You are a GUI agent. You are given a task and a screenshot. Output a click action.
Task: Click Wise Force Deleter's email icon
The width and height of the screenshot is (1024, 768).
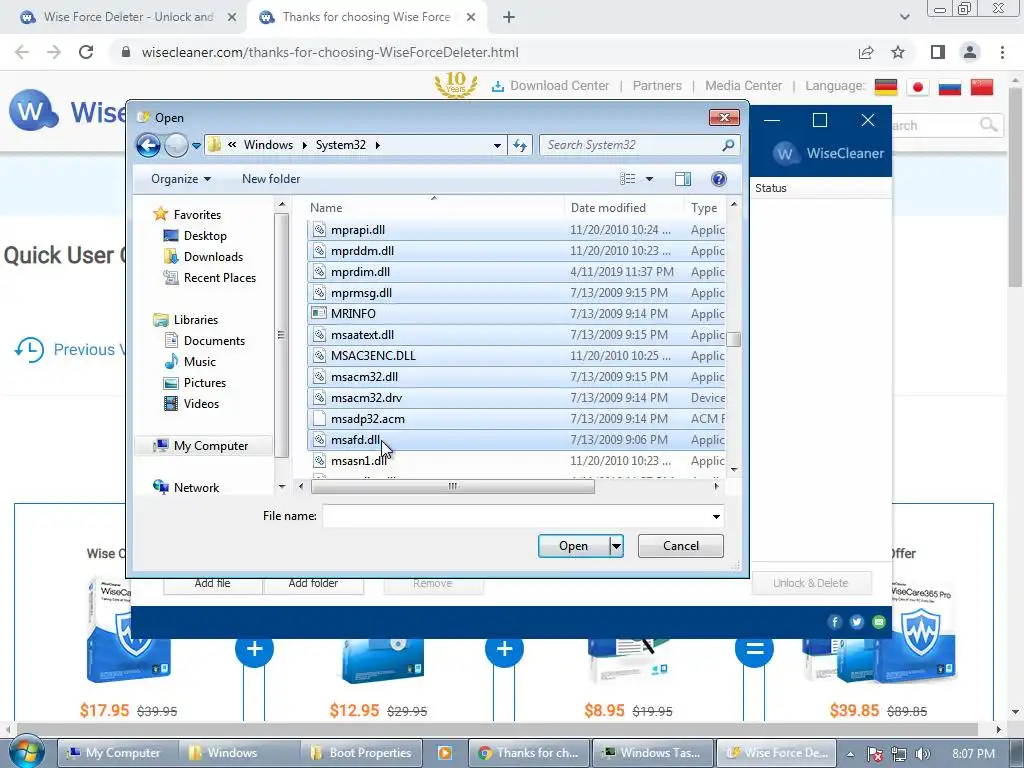tap(879, 622)
